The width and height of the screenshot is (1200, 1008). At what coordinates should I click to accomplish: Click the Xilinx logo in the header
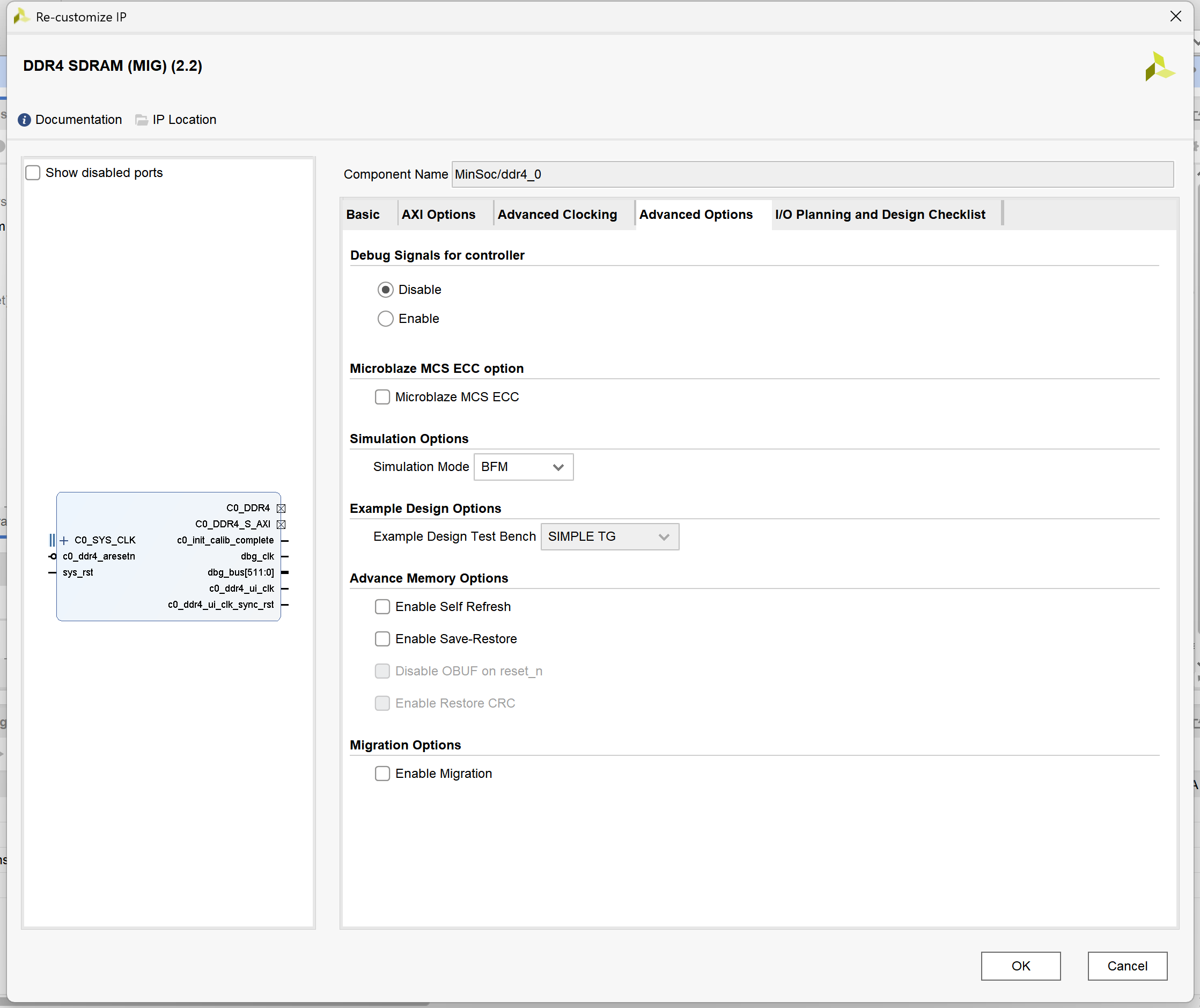1160,67
